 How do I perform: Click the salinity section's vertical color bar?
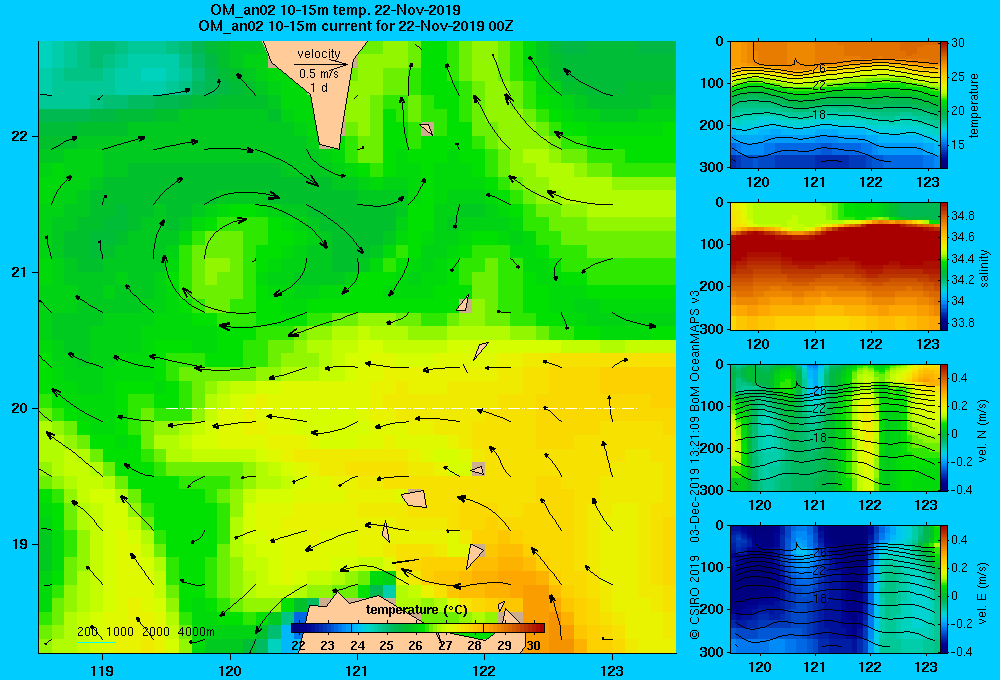[x=944, y=266]
